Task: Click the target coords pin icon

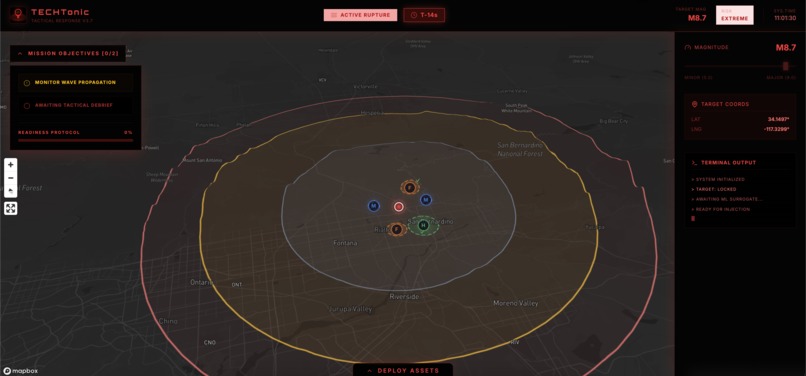Action: pyautogui.click(x=694, y=104)
